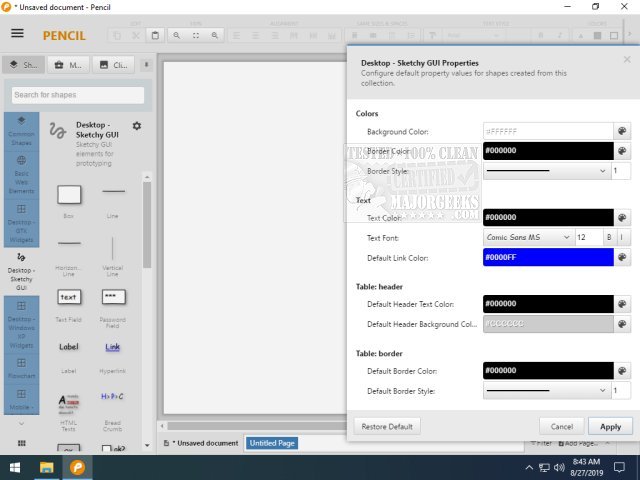The height and width of the screenshot is (480, 640).
Task: Click the Search for shapes field
Action: (x=78, y=95)
